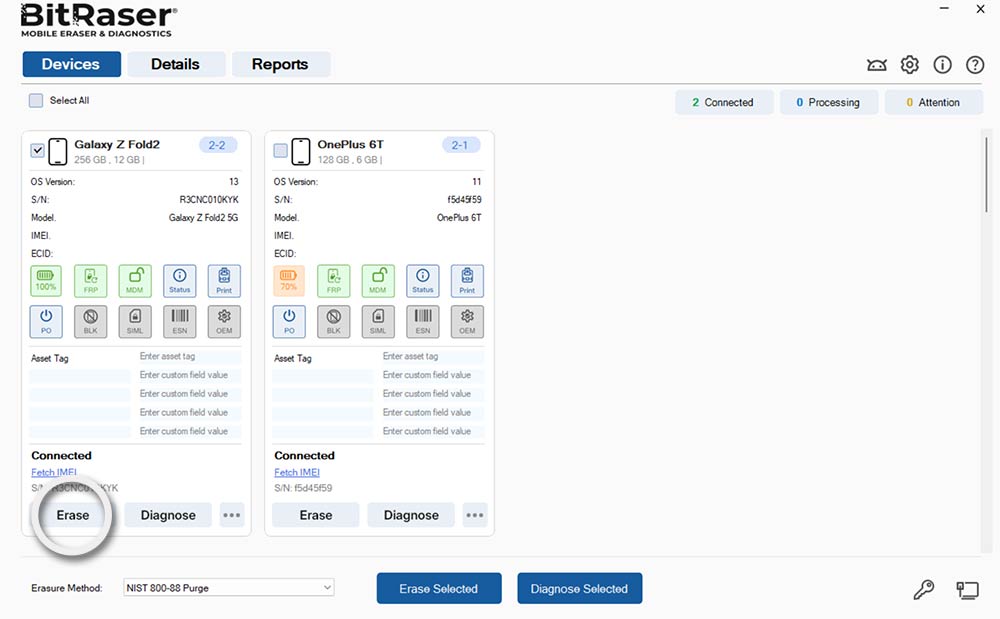Click the Diagnose Selected button
The image size is (1000, 619).
[x=579, y=588]
